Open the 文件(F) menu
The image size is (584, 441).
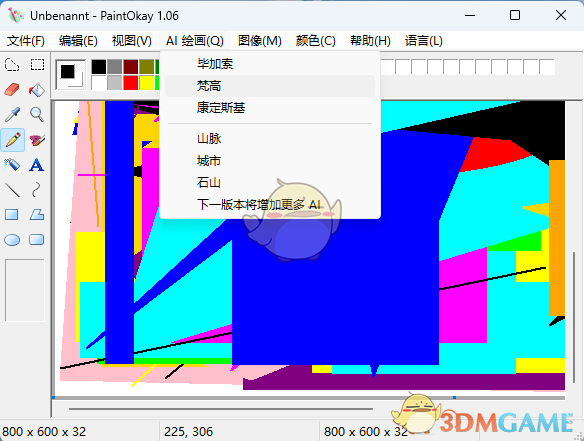tap(26, 41)
